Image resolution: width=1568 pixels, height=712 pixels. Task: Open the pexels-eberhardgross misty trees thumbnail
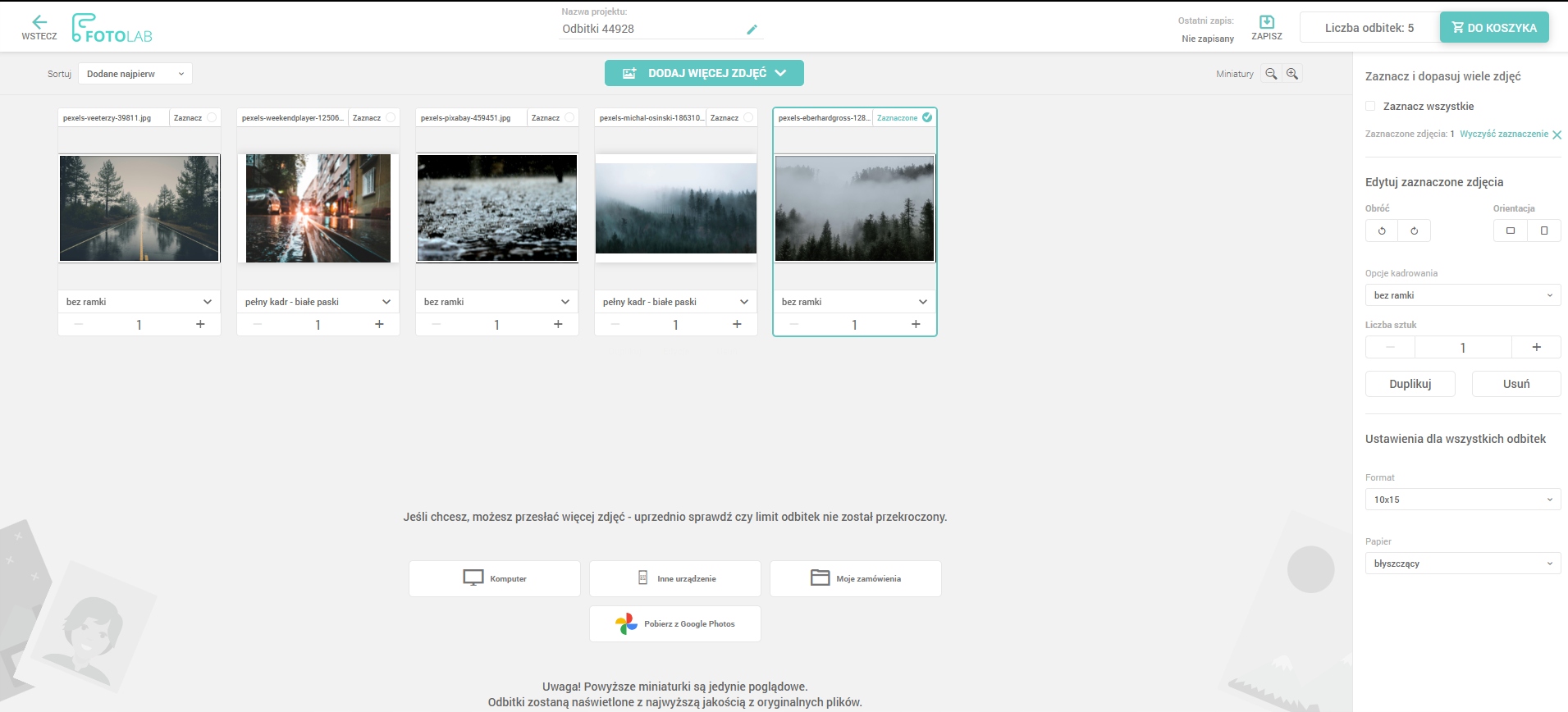pyautogui.click(x=855, y=208)
